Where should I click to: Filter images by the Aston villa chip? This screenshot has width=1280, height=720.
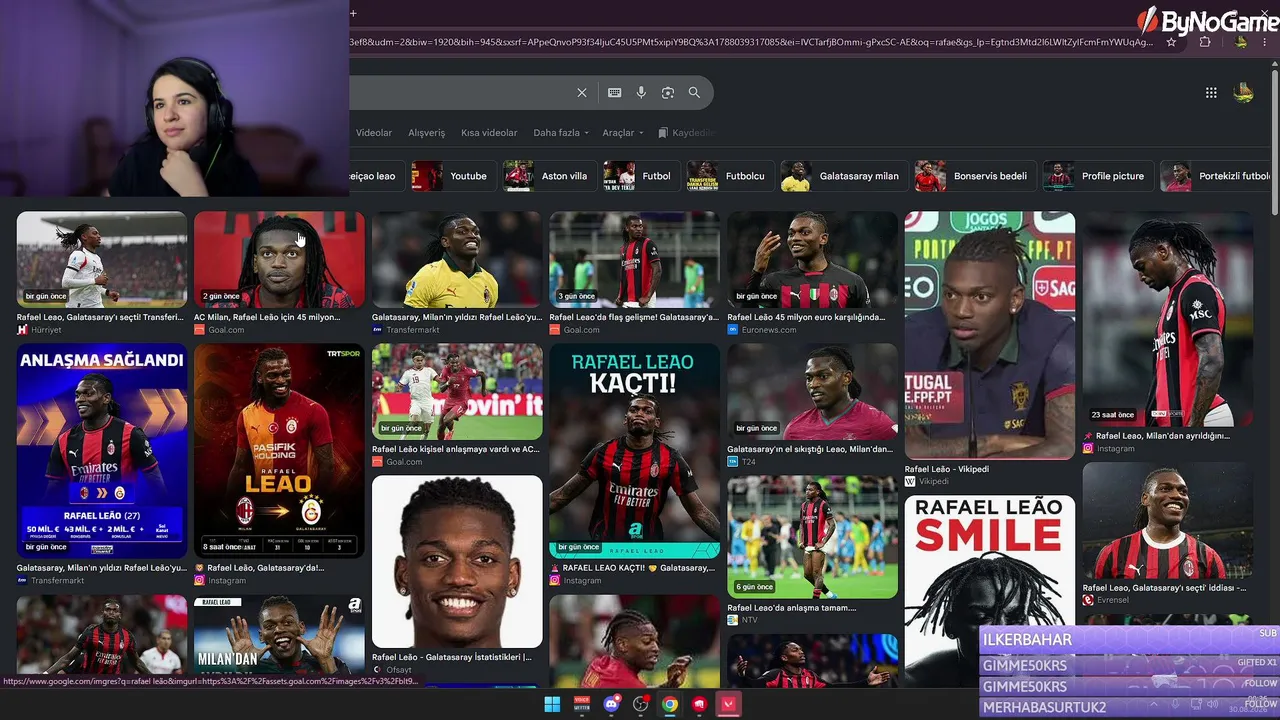tap(549, 176)
